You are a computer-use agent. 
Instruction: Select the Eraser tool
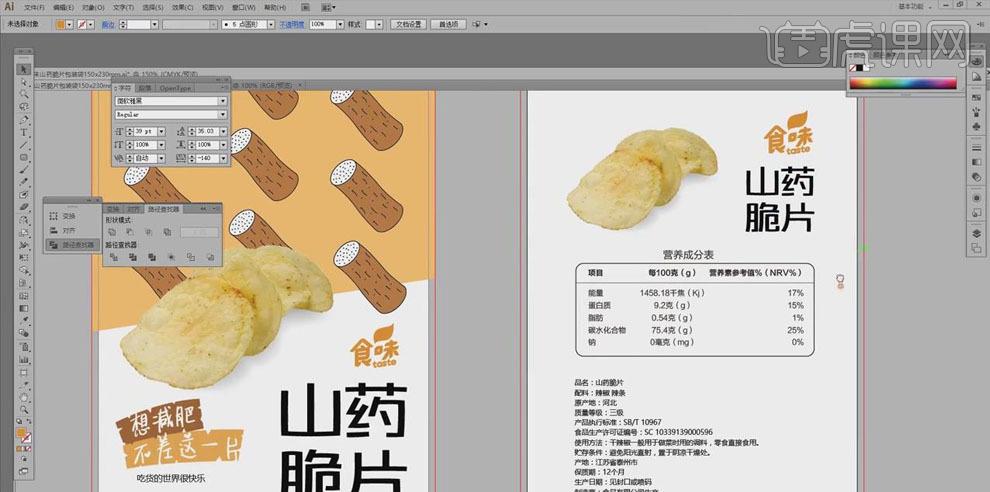(x=24, y=207)
